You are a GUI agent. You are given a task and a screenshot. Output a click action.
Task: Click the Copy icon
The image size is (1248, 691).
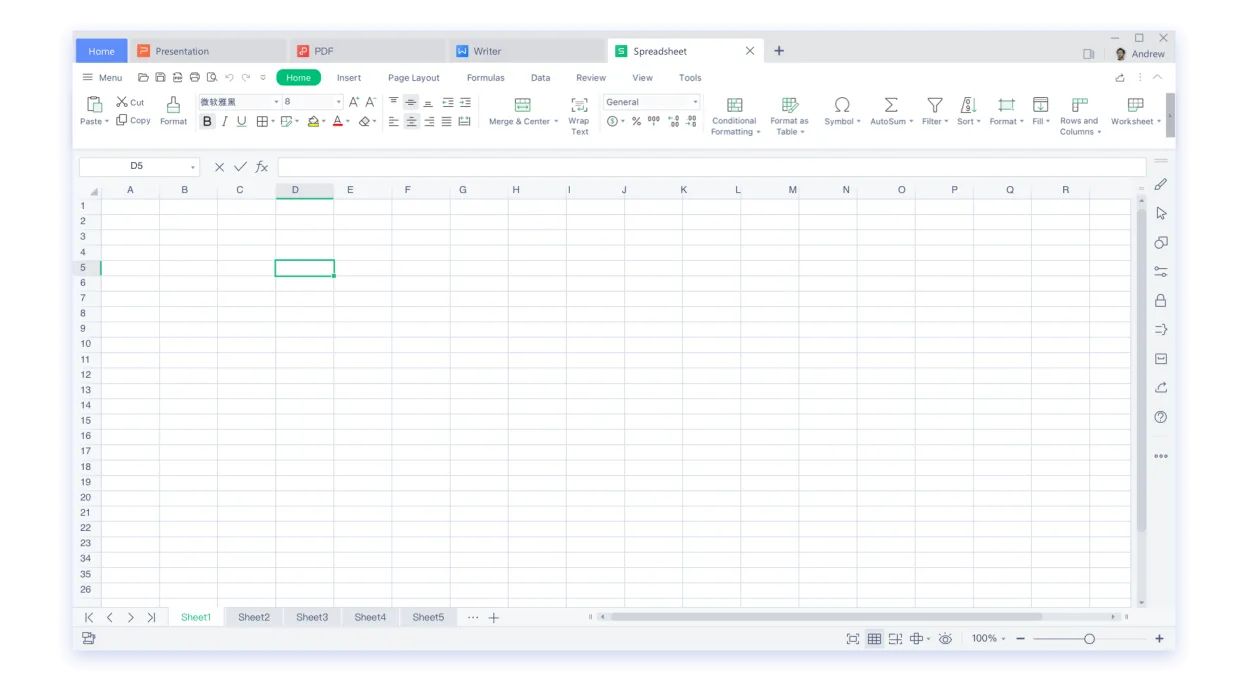point(122,120)
